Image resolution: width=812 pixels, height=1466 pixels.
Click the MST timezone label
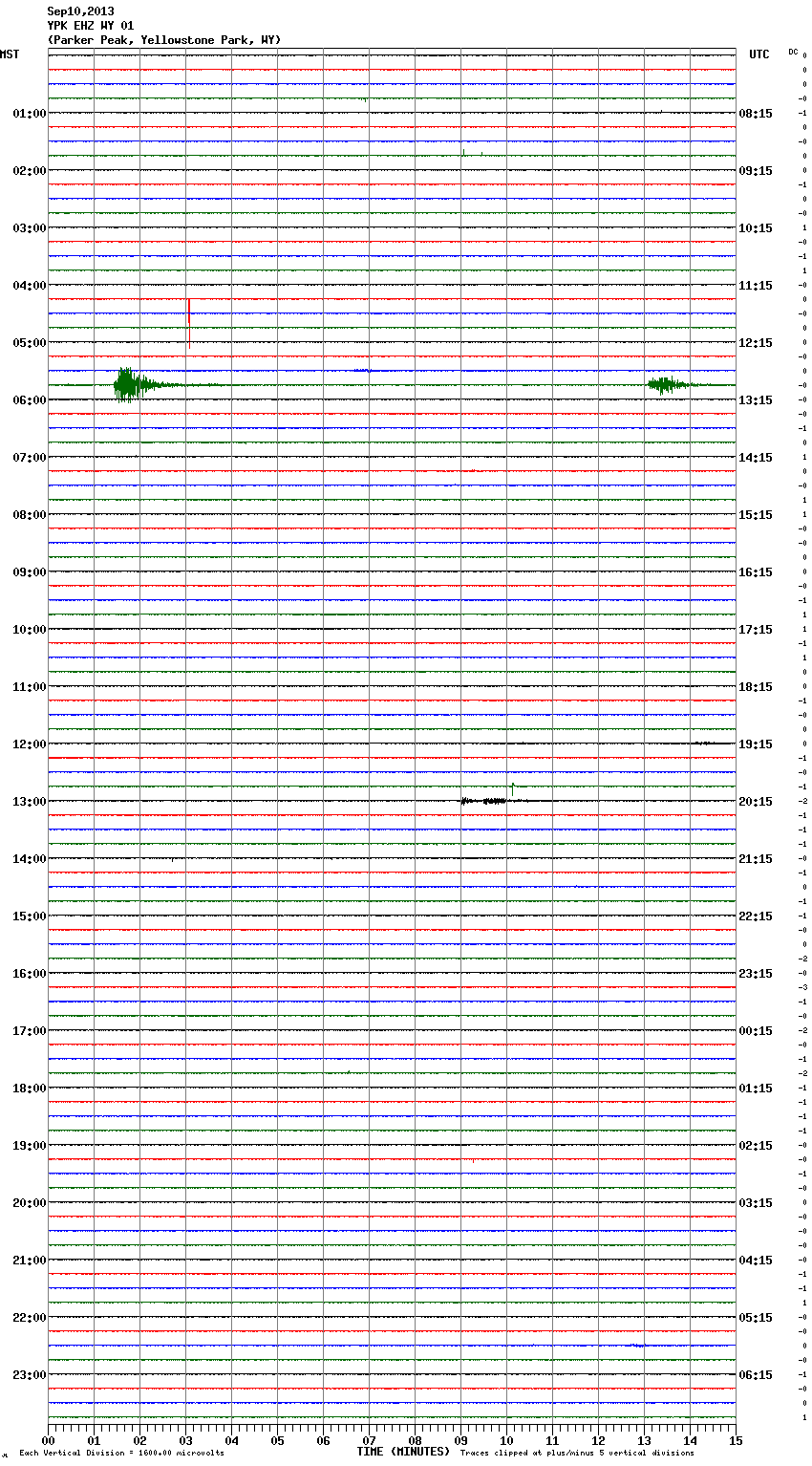[x=10, y=54]
